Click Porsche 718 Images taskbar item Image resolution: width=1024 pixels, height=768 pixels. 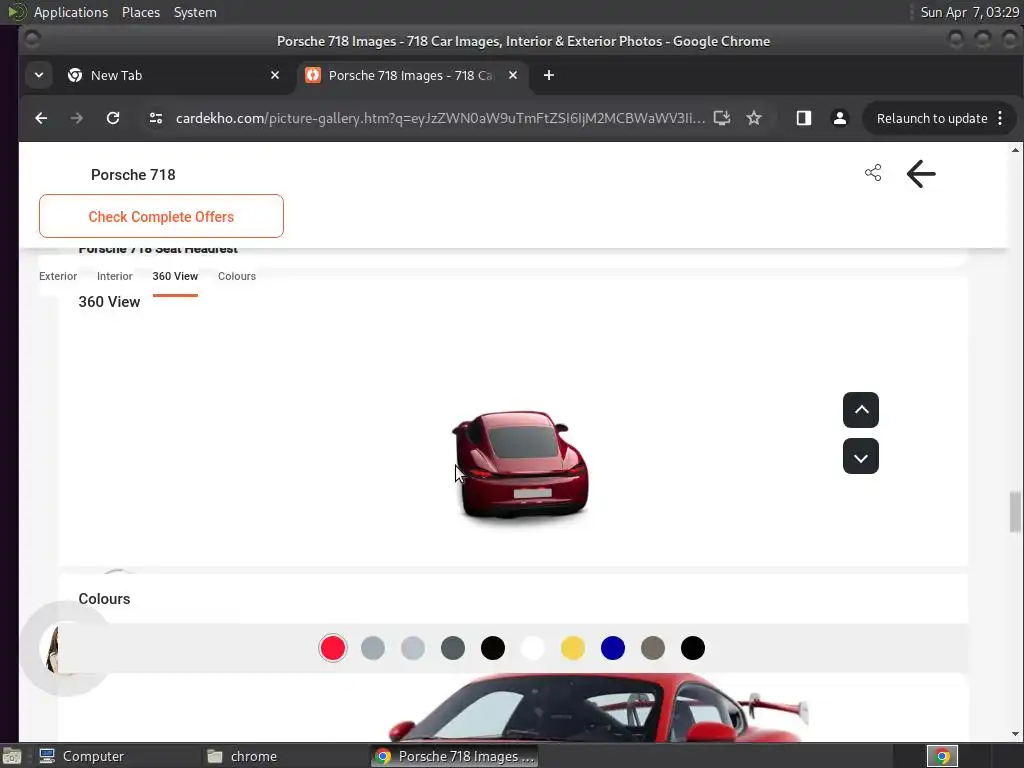[455, 756]
